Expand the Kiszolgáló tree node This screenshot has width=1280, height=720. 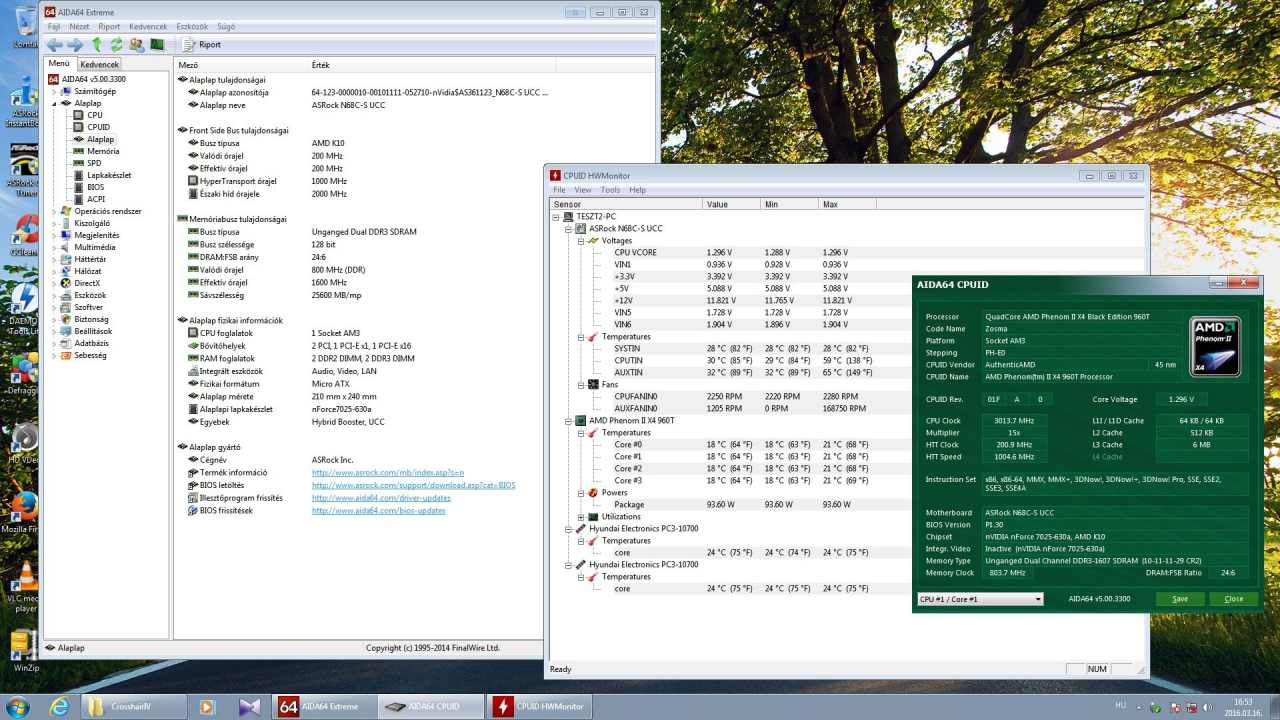point(54,223)
